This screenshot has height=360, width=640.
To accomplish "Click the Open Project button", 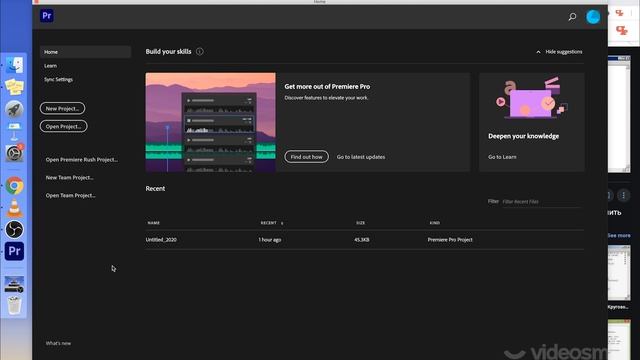I will coord(64,126).
